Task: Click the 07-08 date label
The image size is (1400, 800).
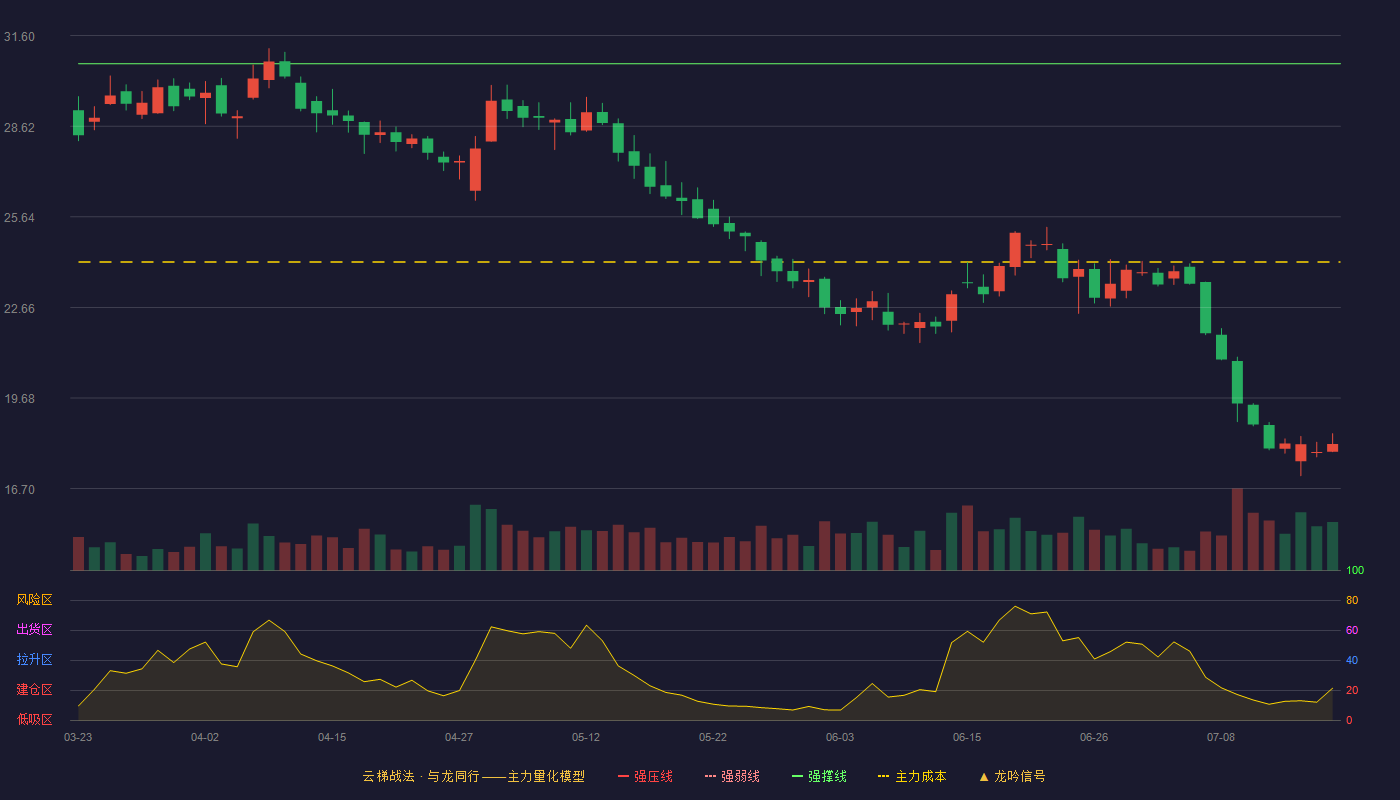Action: [1221, 737]
